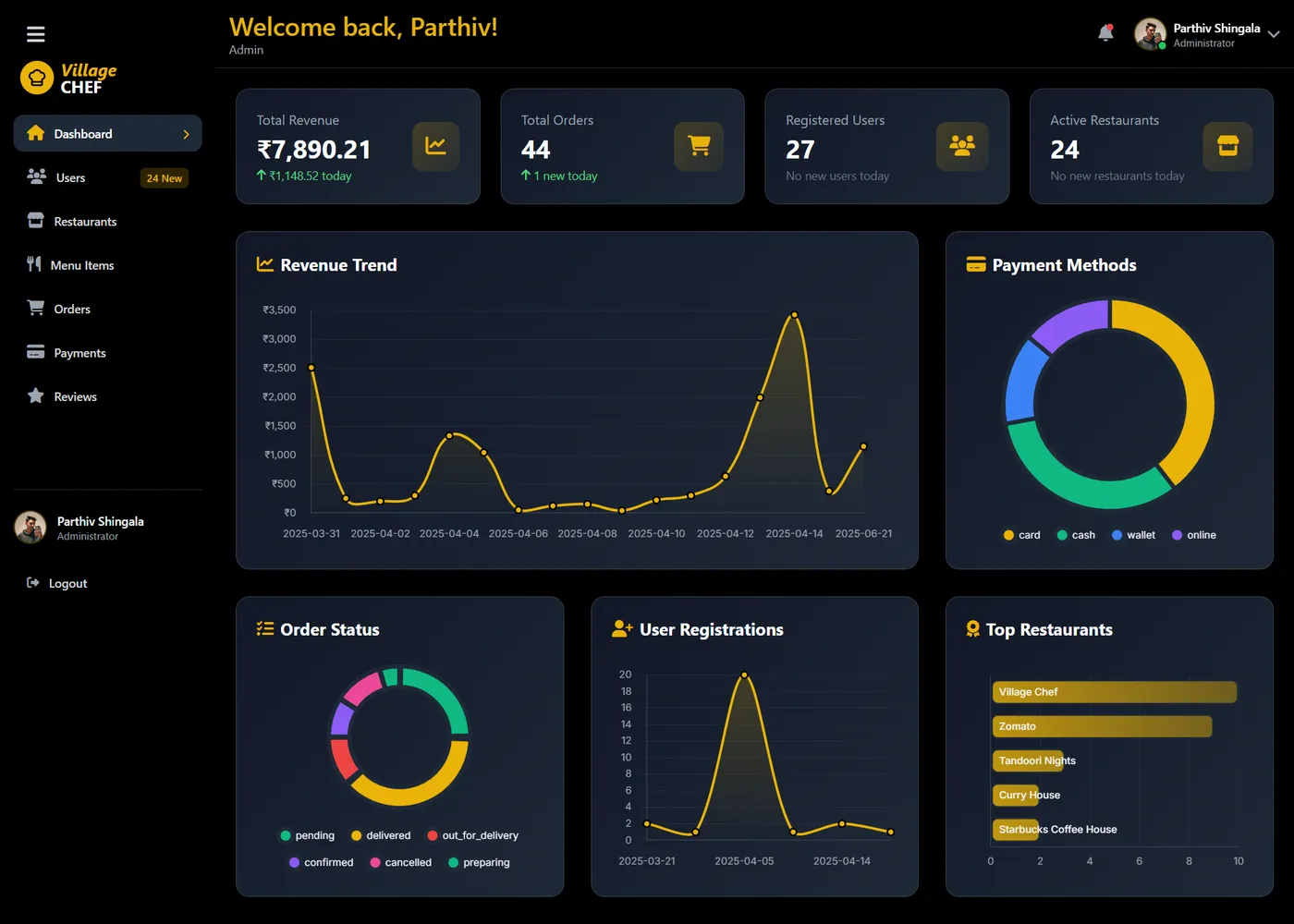This screenshot has width=1294, height=924.
Task: Click the Logout link
Action: 57,583
